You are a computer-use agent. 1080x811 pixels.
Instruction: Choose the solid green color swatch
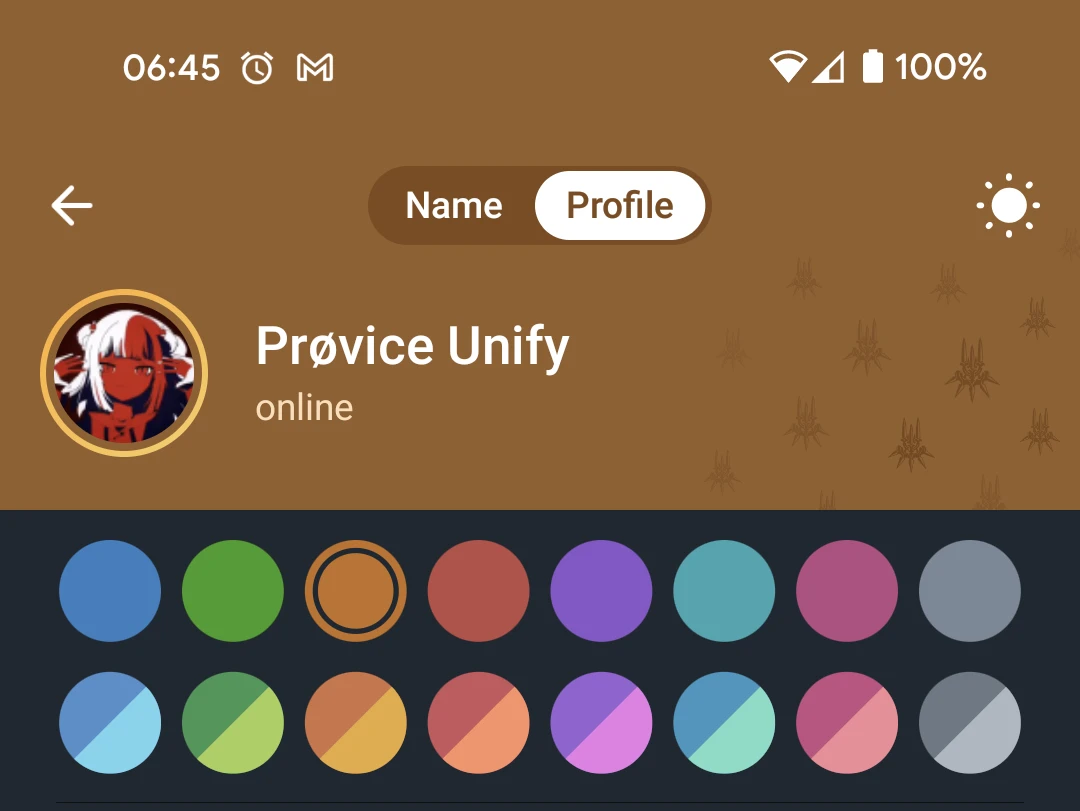pos(233,591)
